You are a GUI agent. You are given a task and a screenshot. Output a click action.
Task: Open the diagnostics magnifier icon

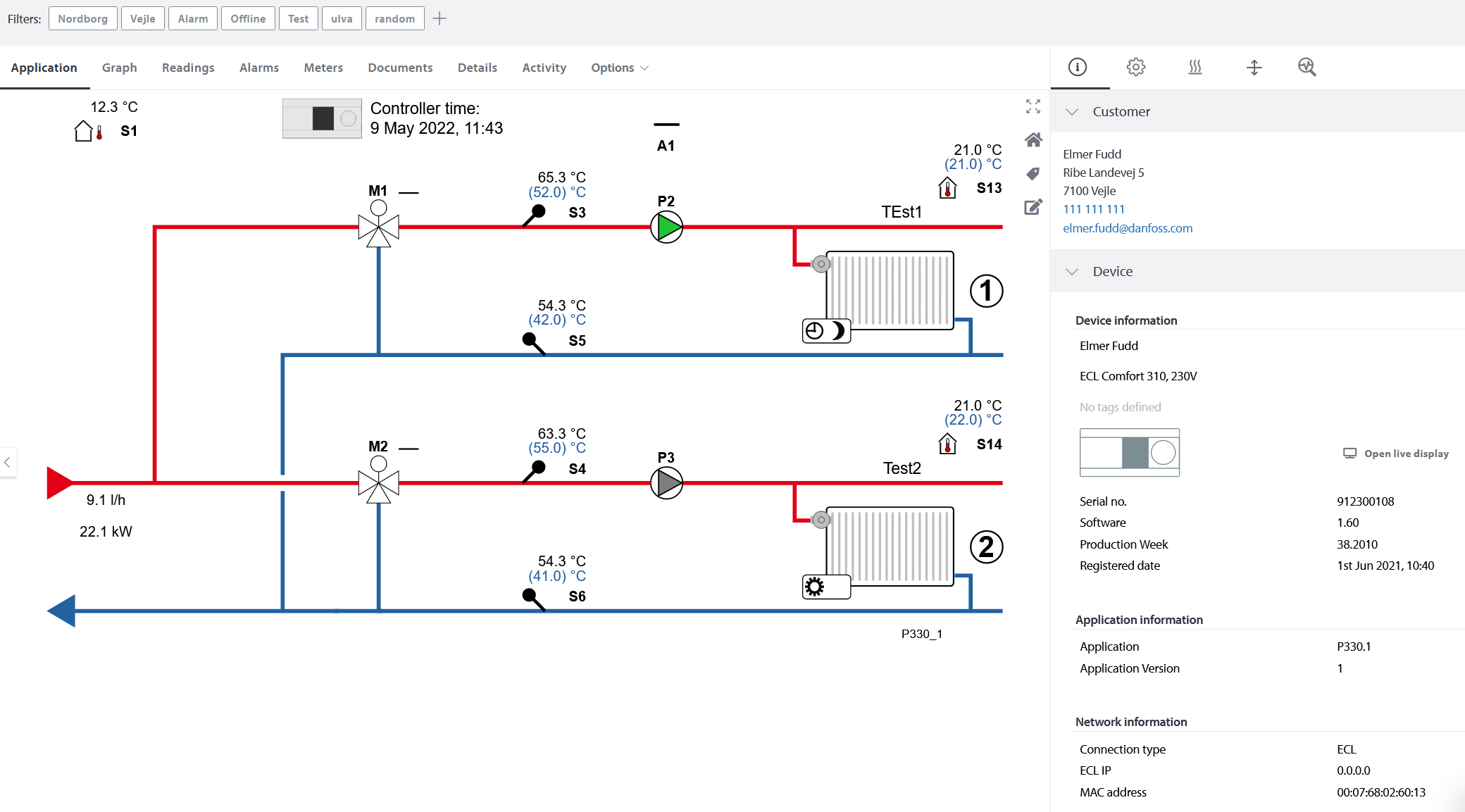(1307, 67)
